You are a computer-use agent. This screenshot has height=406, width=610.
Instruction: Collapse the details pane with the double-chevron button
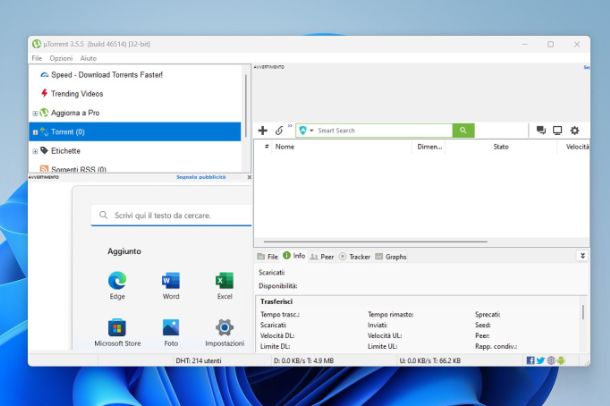(582, 256)
